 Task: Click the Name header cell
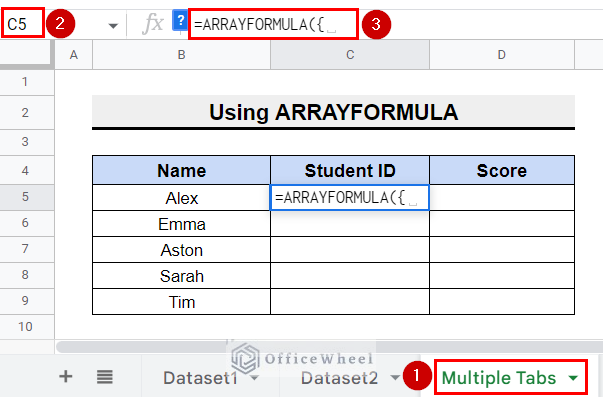coord(182,170)
